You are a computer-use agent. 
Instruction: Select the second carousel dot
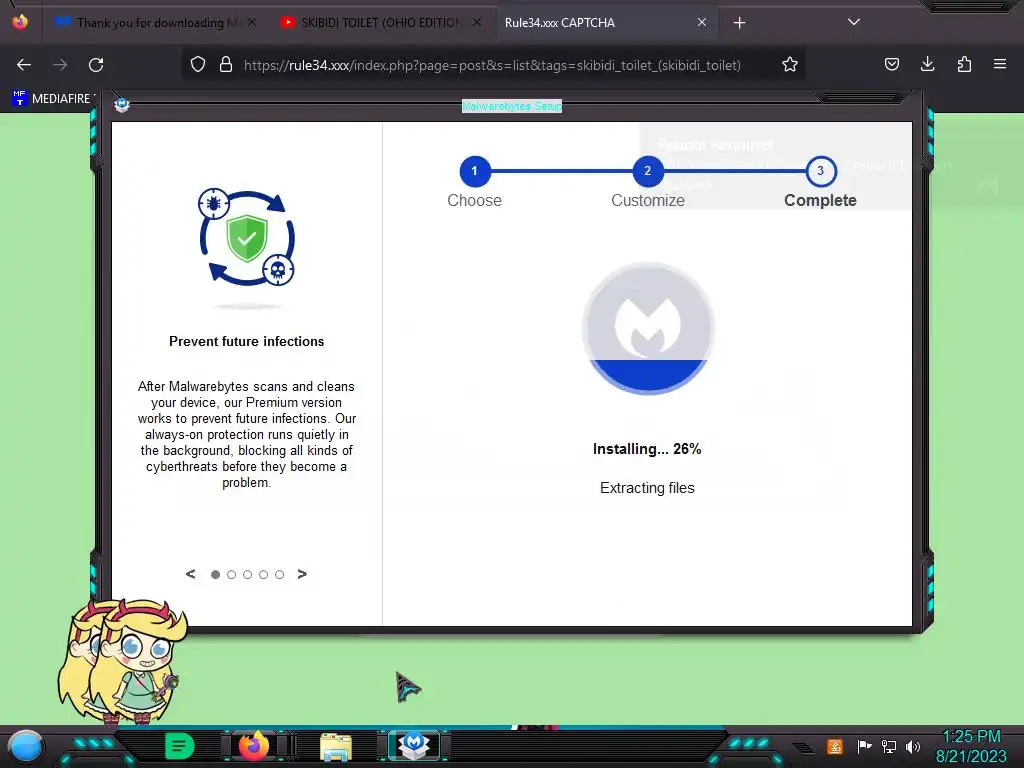(231, 575)
